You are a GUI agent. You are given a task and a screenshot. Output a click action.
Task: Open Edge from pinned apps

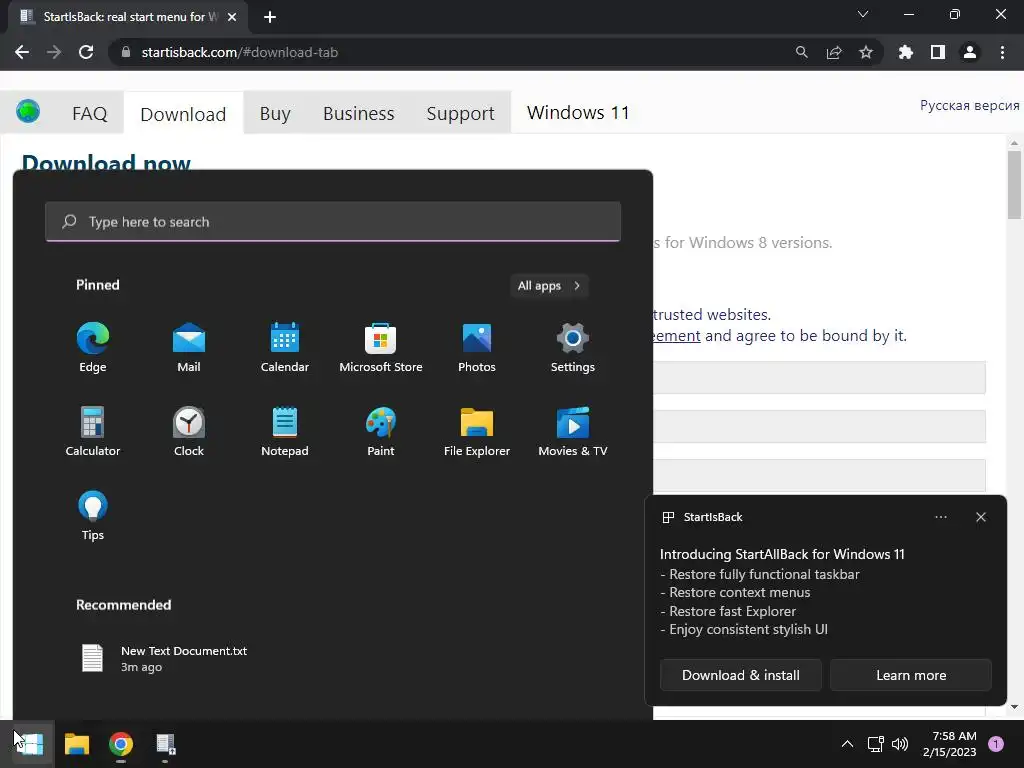(93, 347)
